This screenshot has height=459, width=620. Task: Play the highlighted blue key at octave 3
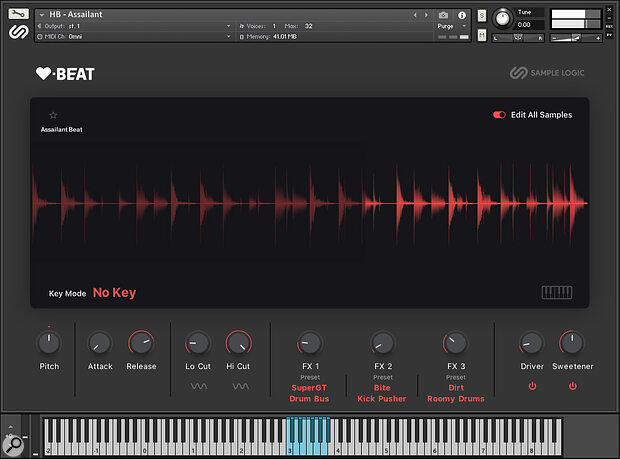pos(290,439)
